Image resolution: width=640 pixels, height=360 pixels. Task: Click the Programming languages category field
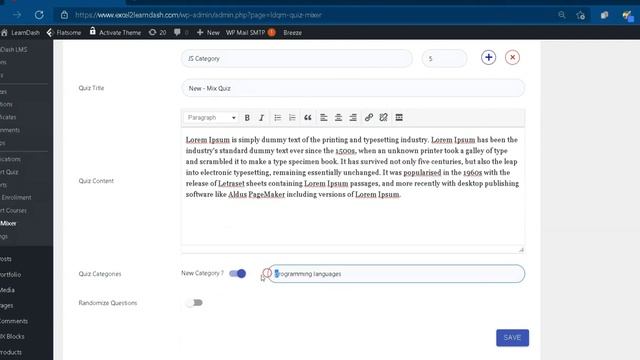pyautogui.click(x=397, y=273)
